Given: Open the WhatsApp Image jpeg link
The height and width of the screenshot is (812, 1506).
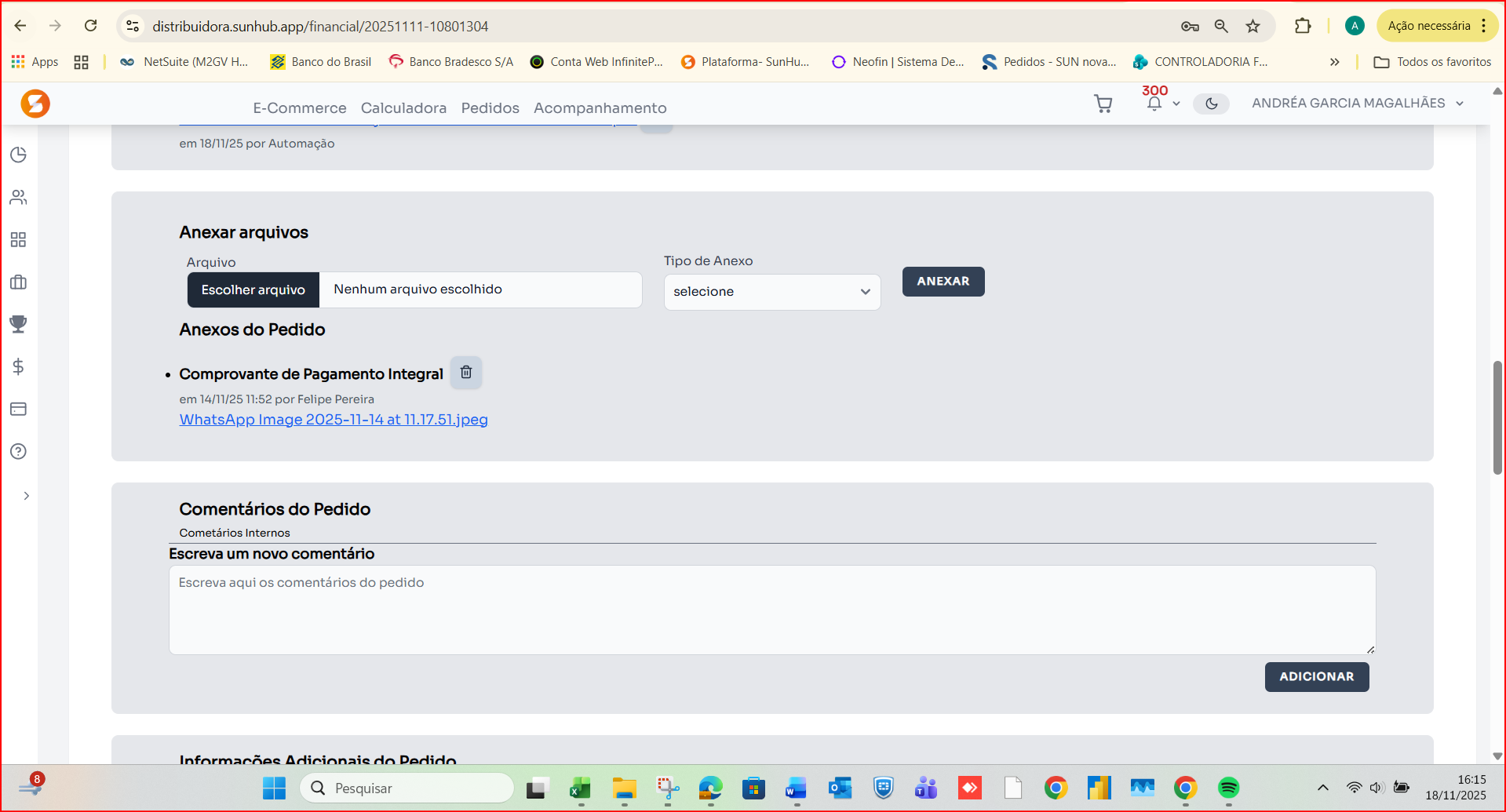Looking at the screenshot, I should [334, 420].
